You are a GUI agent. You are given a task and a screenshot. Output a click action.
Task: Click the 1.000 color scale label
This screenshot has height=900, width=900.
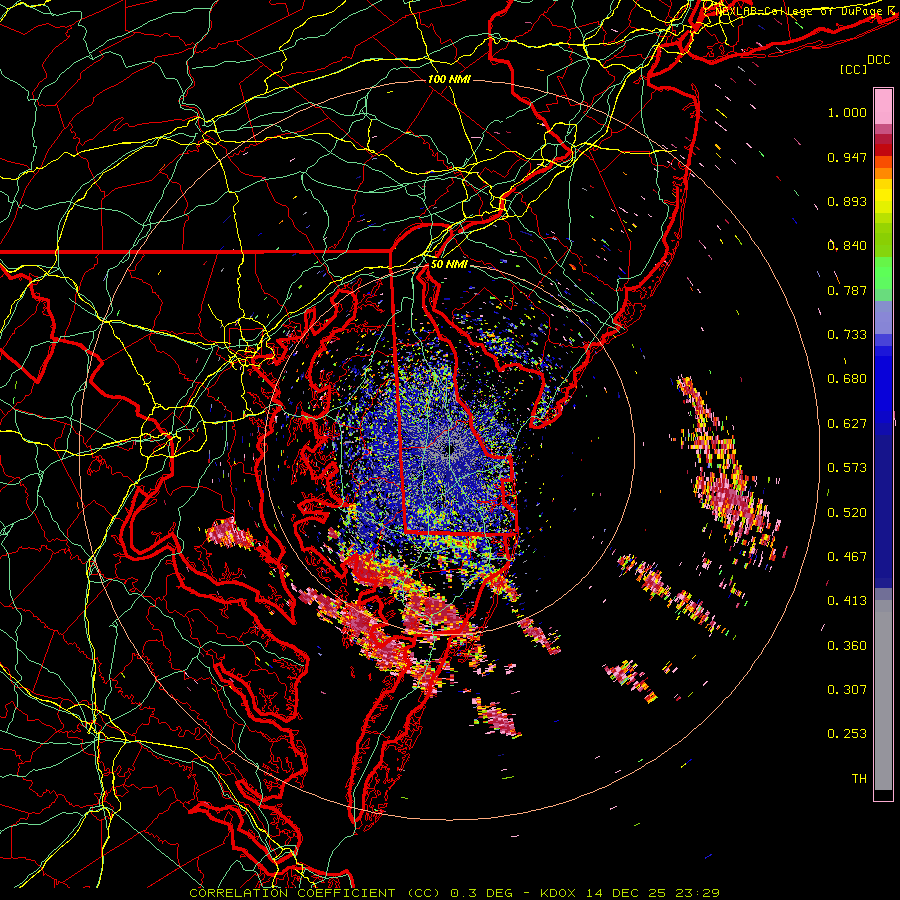[847, 112]
